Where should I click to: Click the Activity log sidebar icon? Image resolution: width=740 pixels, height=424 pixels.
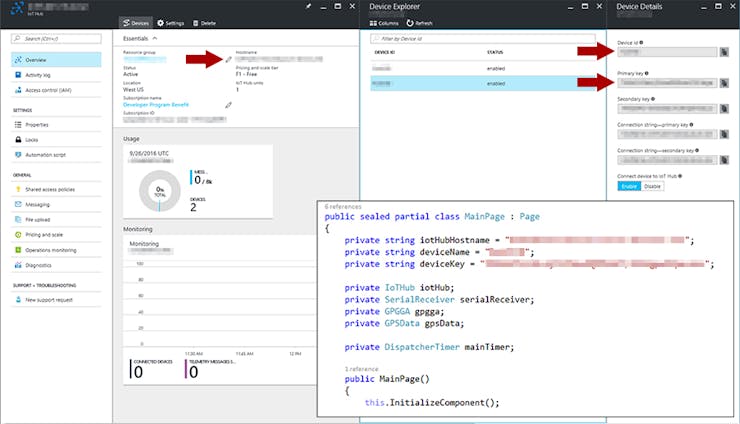[18, 75]
